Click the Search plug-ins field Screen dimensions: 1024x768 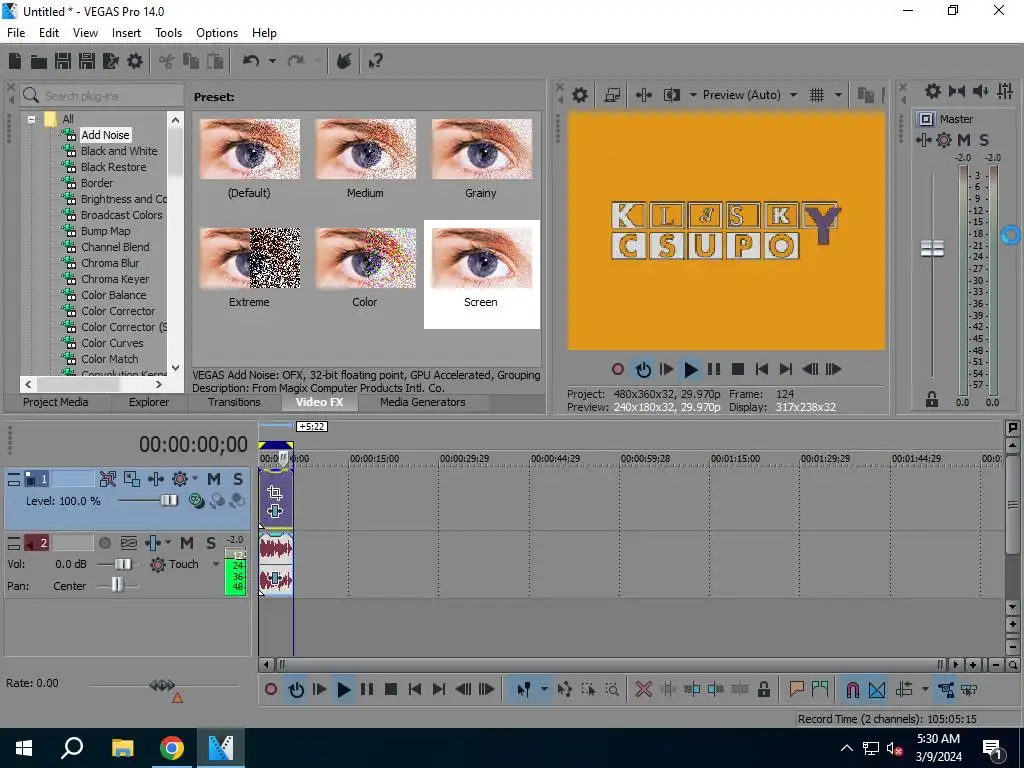(x=101, y=96)
